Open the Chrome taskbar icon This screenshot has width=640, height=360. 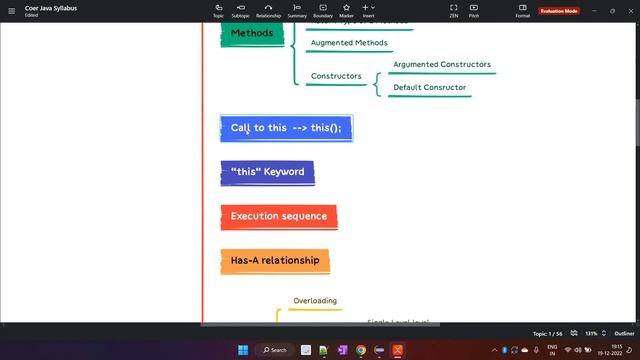[361, 350]
